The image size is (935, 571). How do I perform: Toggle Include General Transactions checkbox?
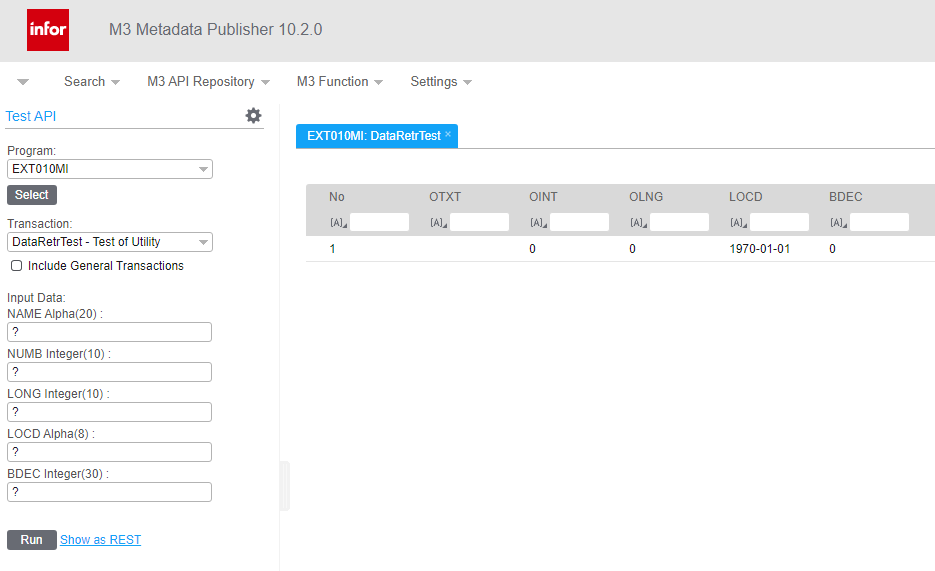click(17, 266)
